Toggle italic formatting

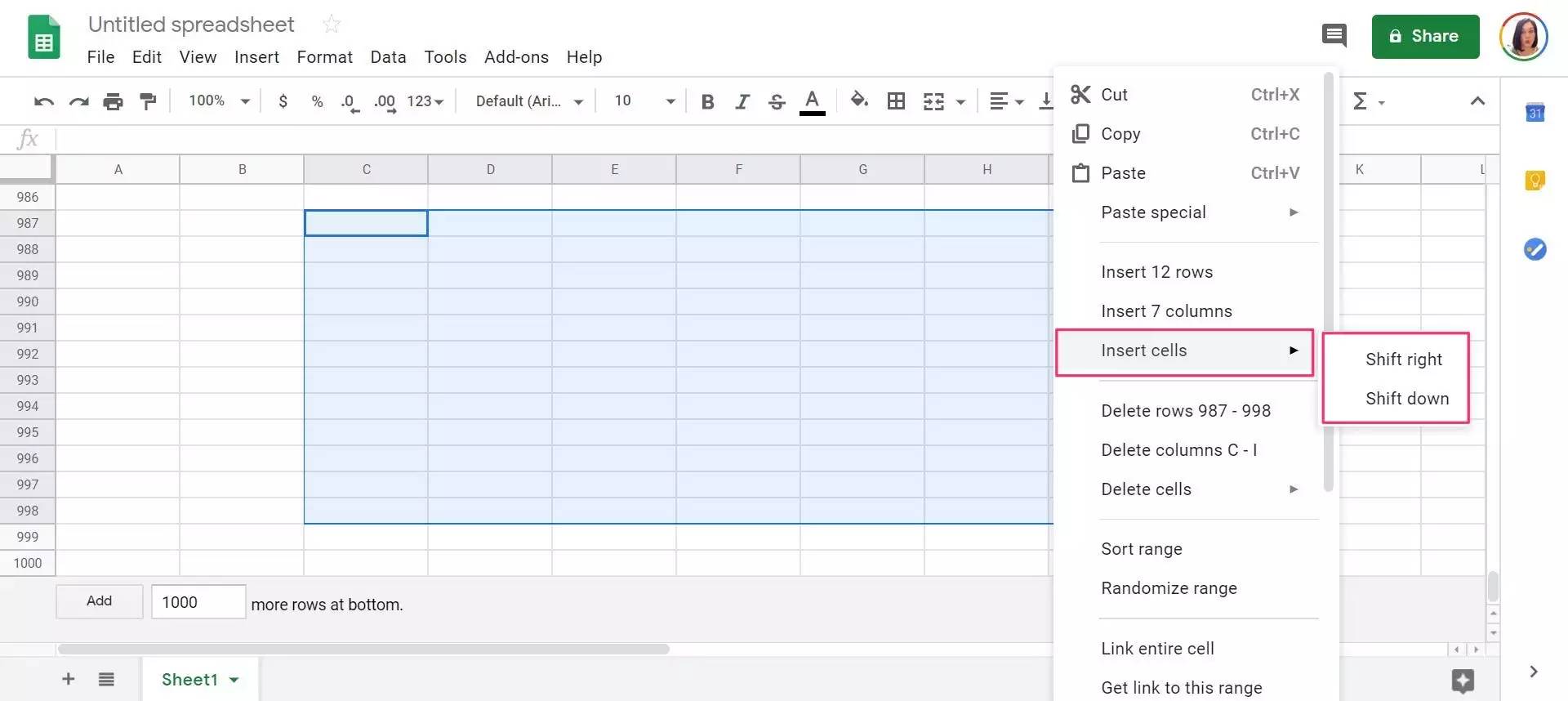742,101
